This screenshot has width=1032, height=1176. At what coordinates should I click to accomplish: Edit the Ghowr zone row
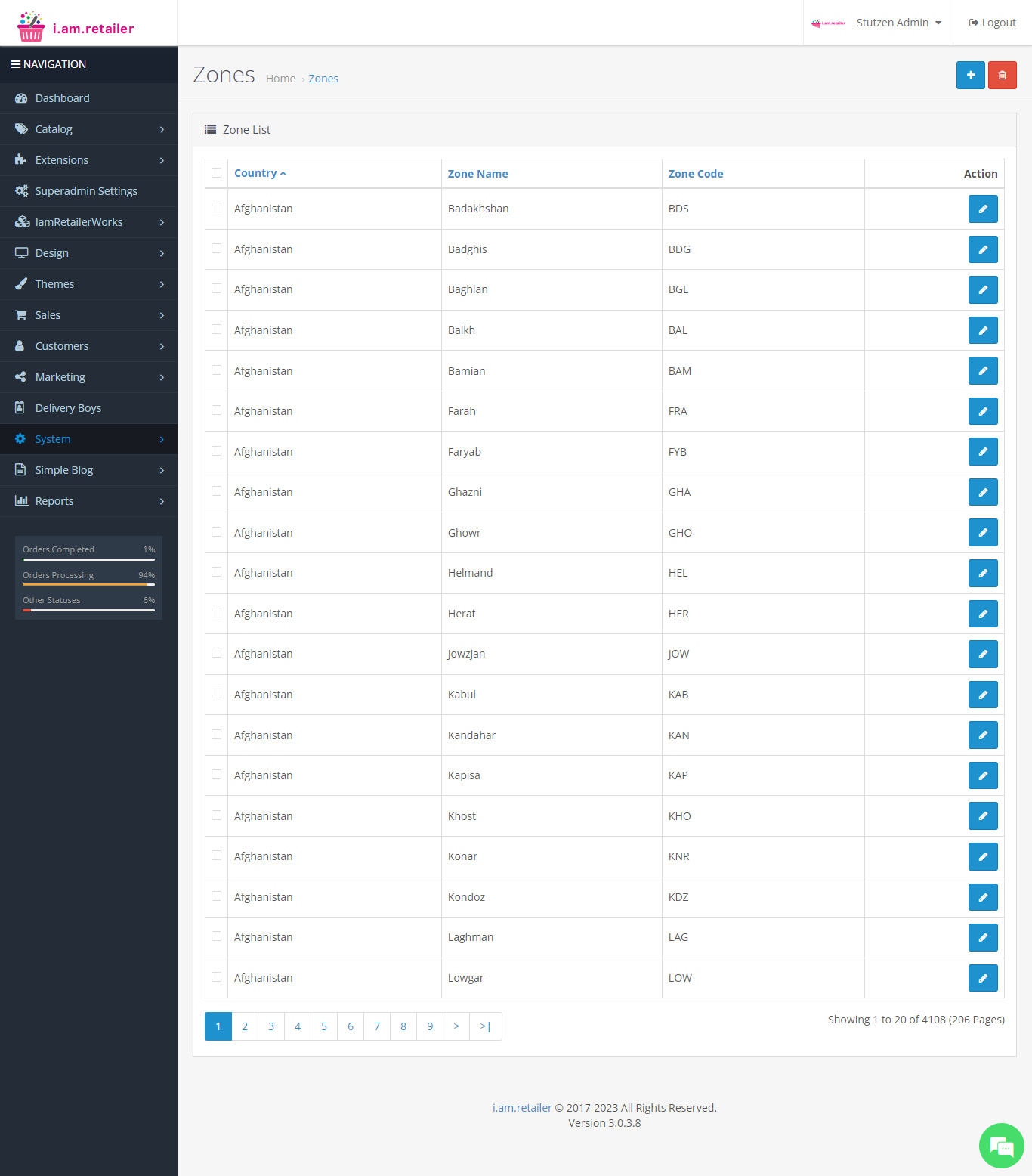point(983,532)
